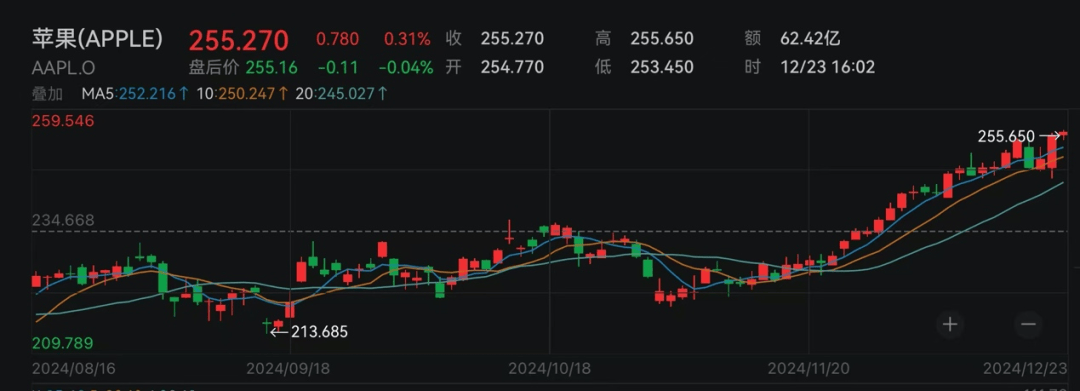Click the 213.685 low price annotation
The height and width of the screenshot is (391, 1080).
pos(309,332)
